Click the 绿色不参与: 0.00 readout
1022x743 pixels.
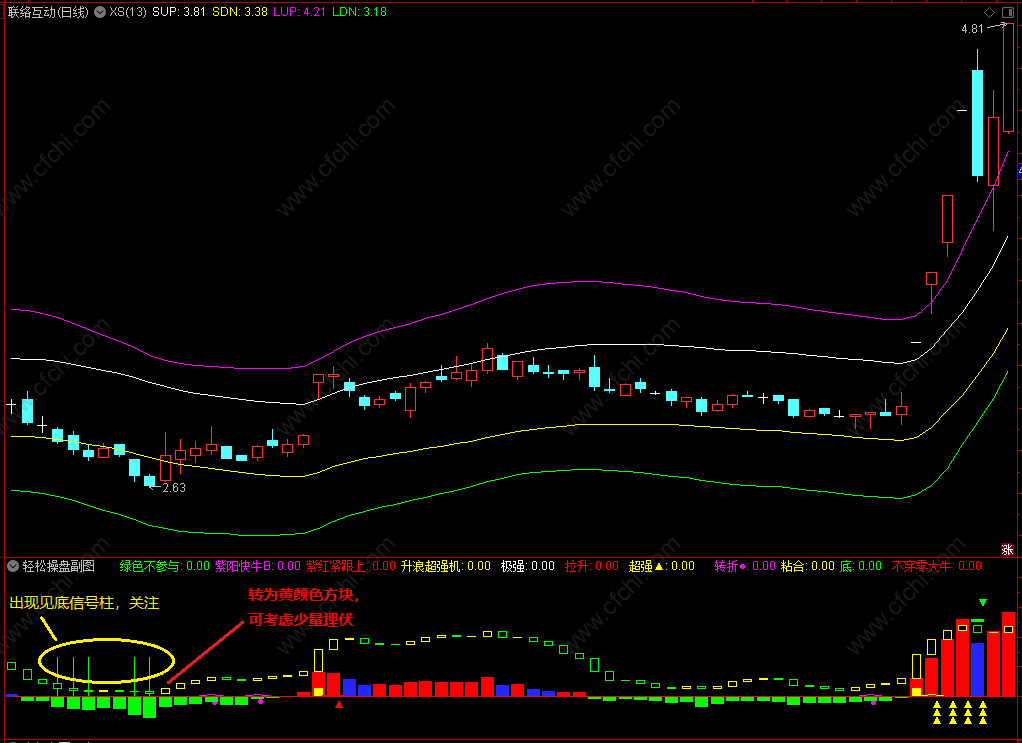point(164,566)
